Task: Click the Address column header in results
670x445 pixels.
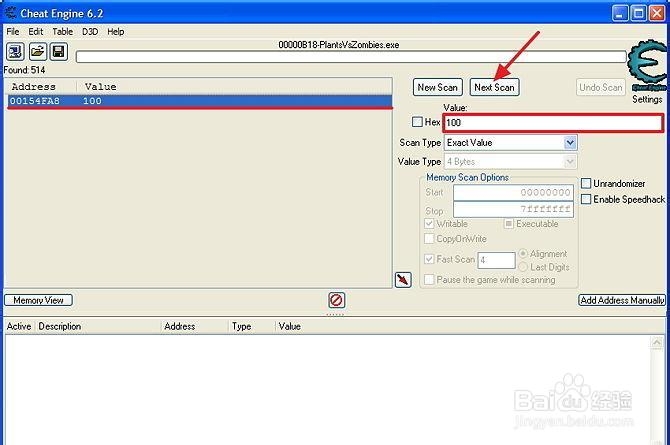Action: pos(34,87)
